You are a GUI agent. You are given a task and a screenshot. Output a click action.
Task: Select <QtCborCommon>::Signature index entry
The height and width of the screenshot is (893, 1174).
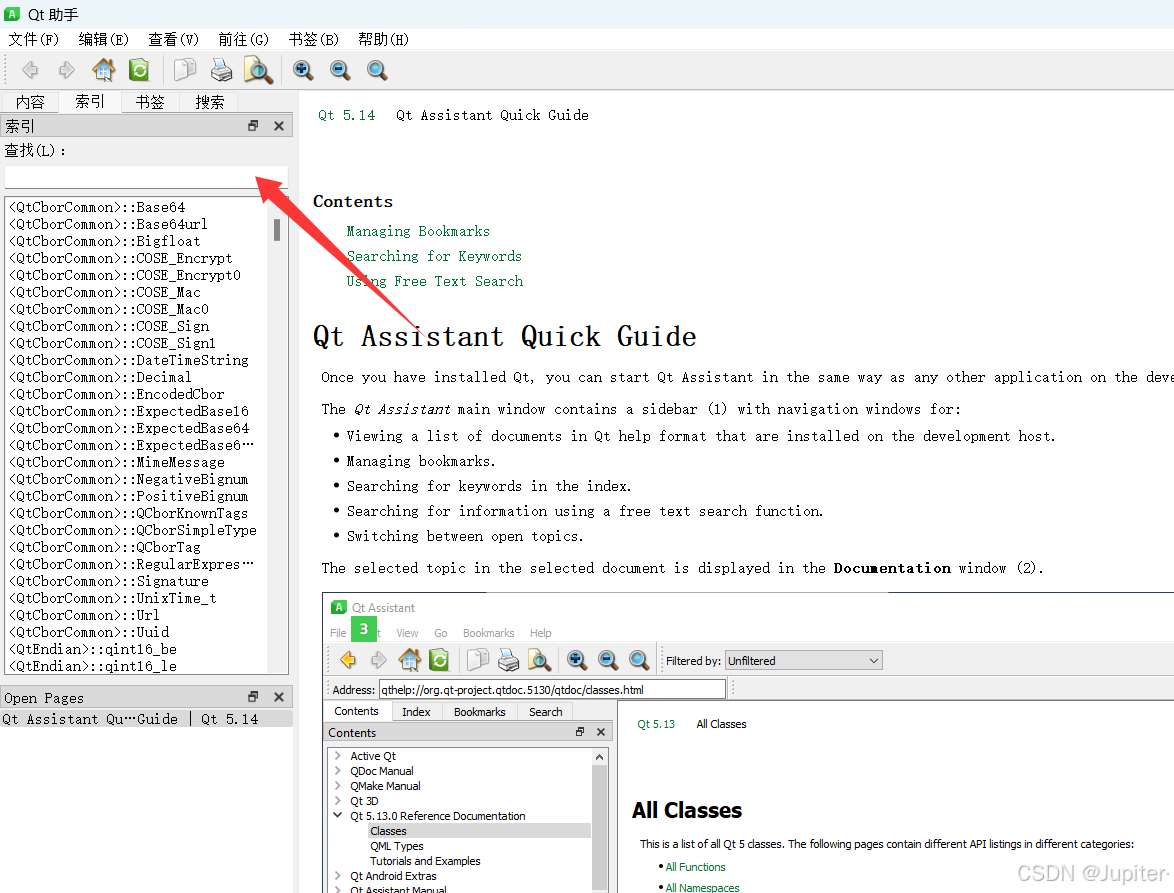pos(108,582)
